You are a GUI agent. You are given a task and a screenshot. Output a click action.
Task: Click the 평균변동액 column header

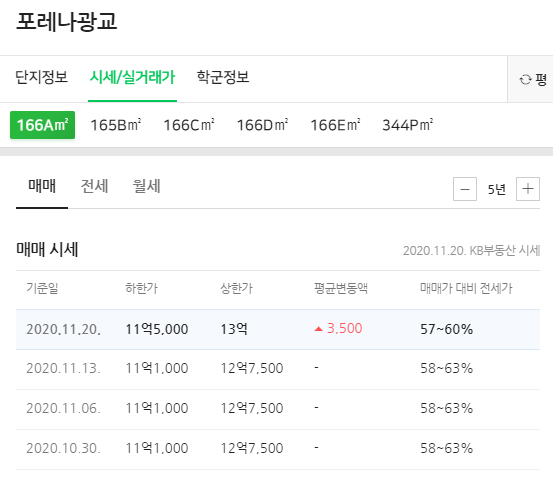pyautogui.click(x=341, y=288)
